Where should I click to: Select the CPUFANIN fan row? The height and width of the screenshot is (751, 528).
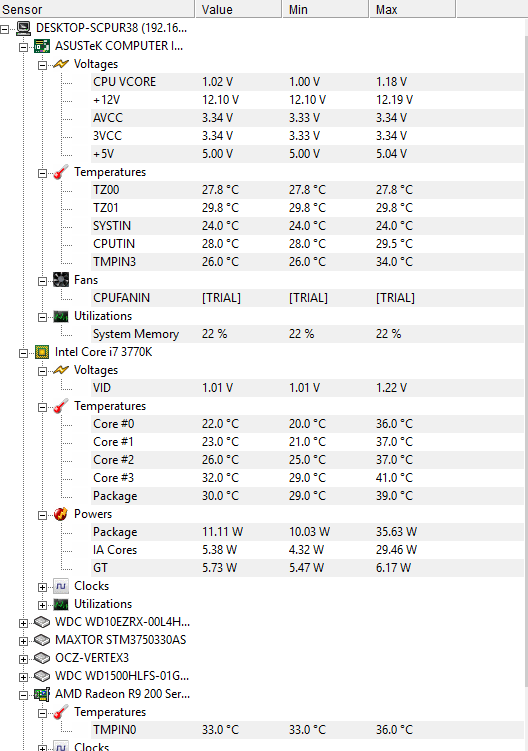[307, 298]
